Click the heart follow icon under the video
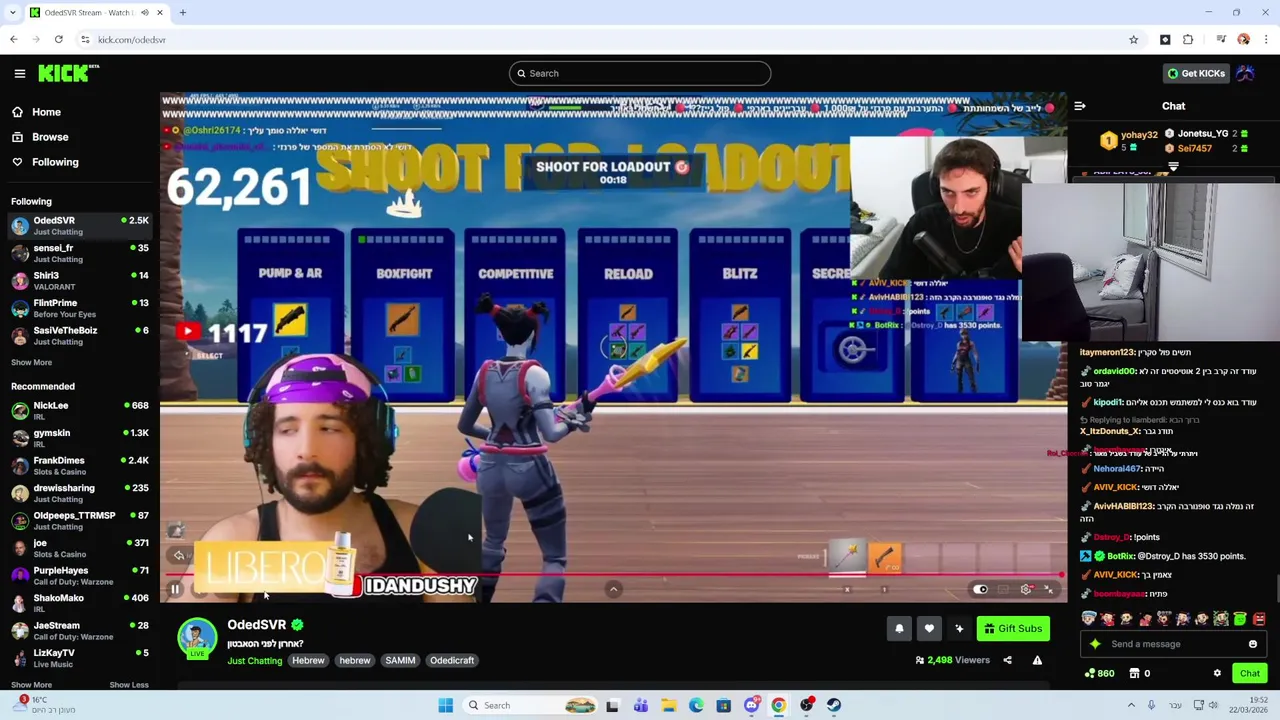 point(929,629)
